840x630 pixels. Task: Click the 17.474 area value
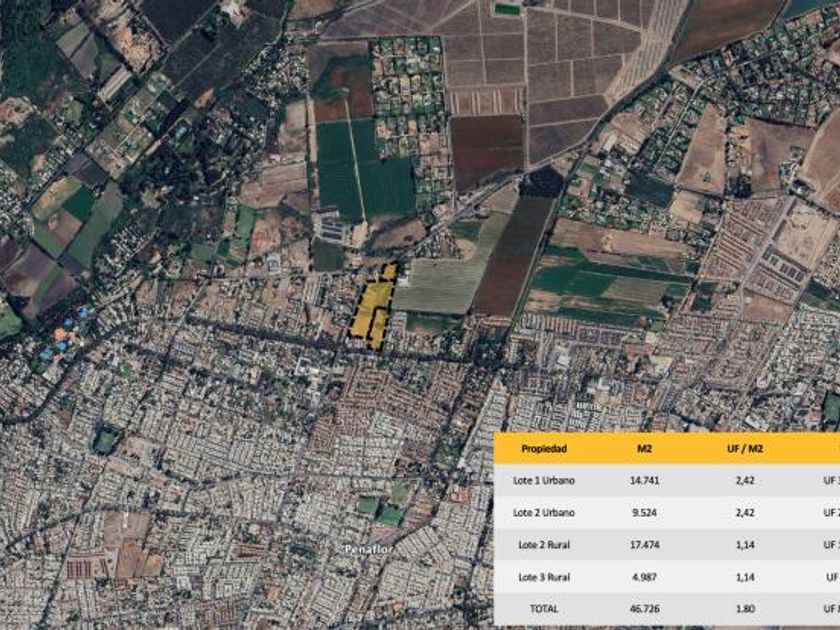click(644, 545)
